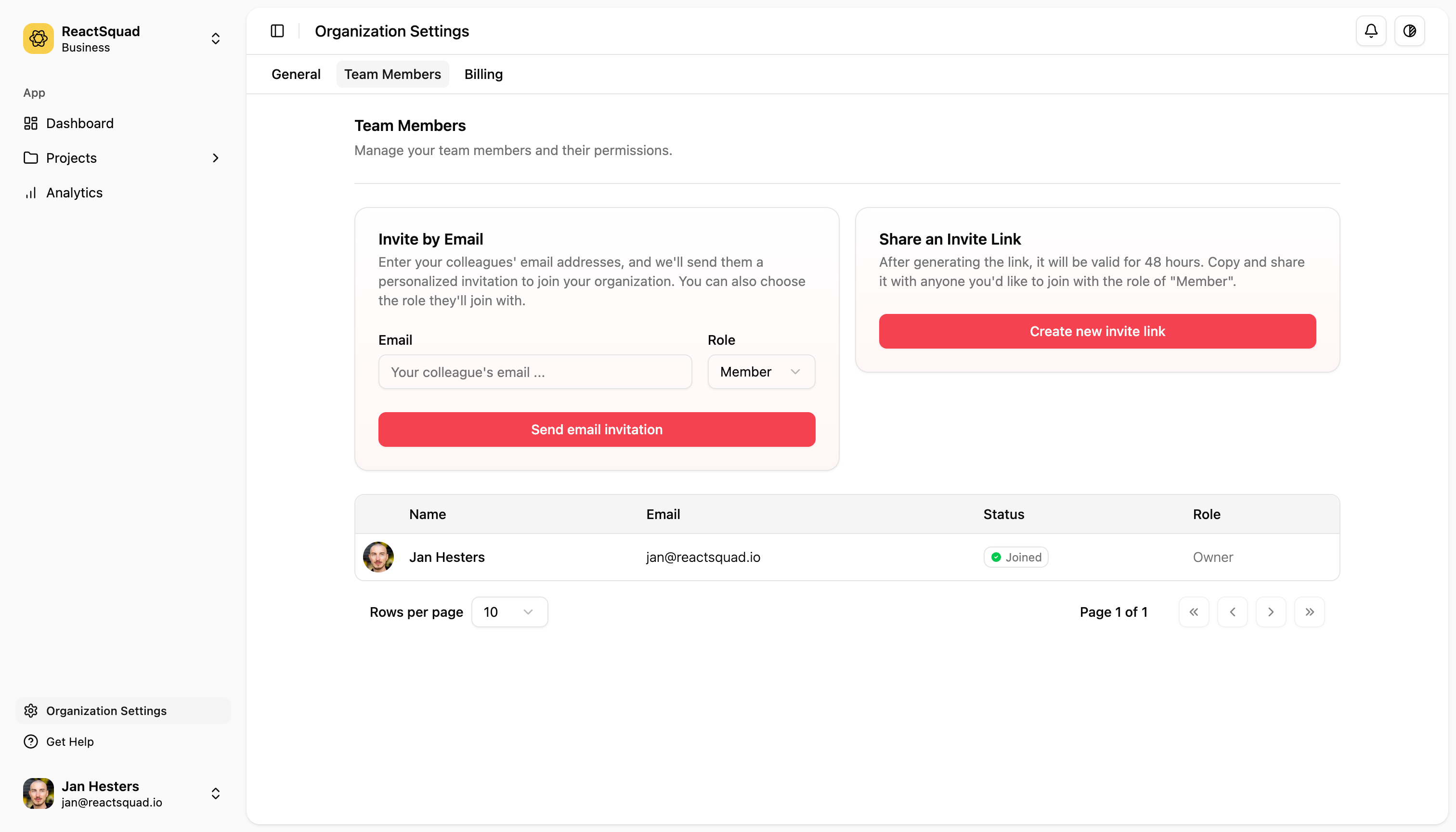Select Analytics in the sidebar
The height and width of the screenshot is (832, 1456).
click(x=74, y=193)
